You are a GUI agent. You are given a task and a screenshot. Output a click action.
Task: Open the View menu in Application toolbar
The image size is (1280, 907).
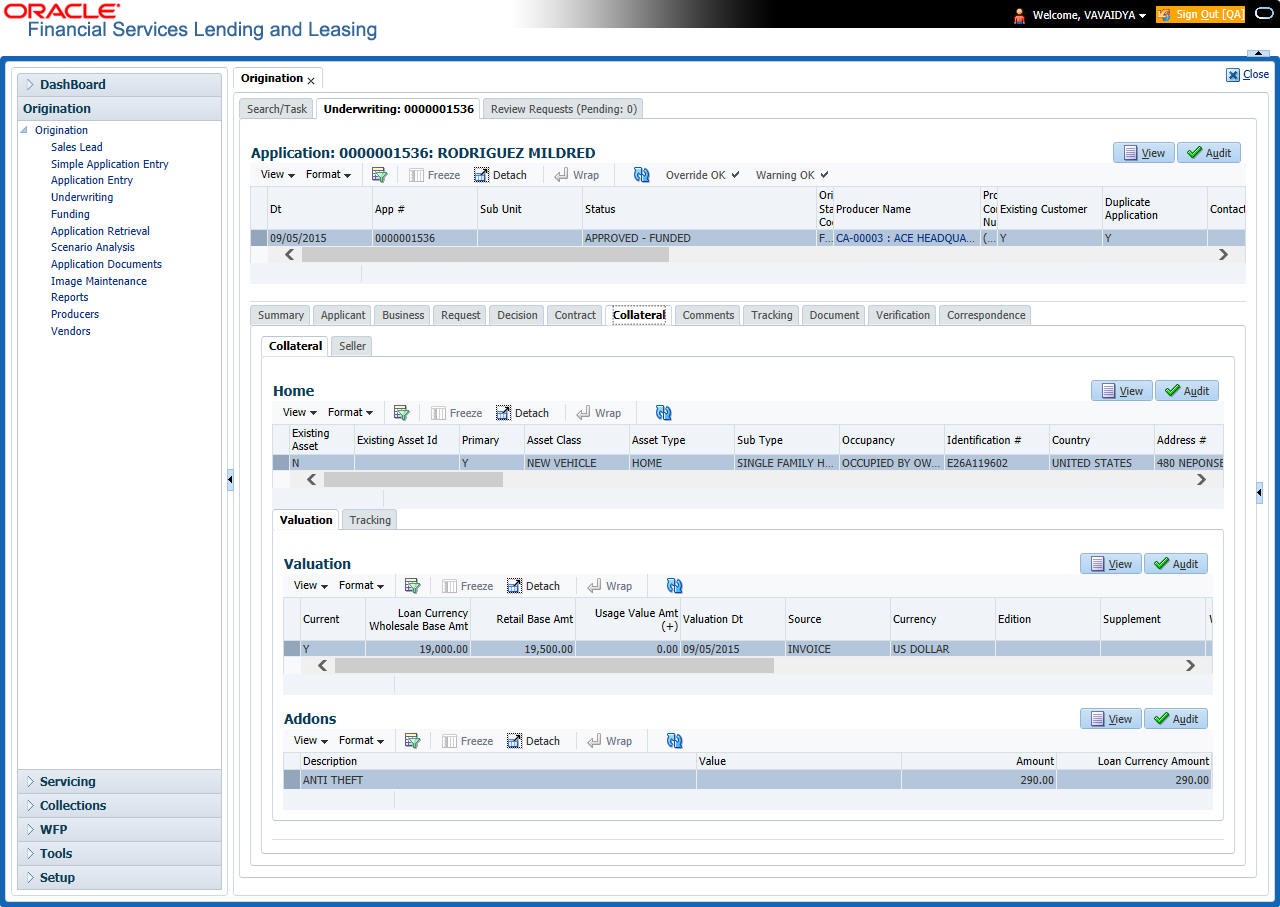click(x=277, y=175)
